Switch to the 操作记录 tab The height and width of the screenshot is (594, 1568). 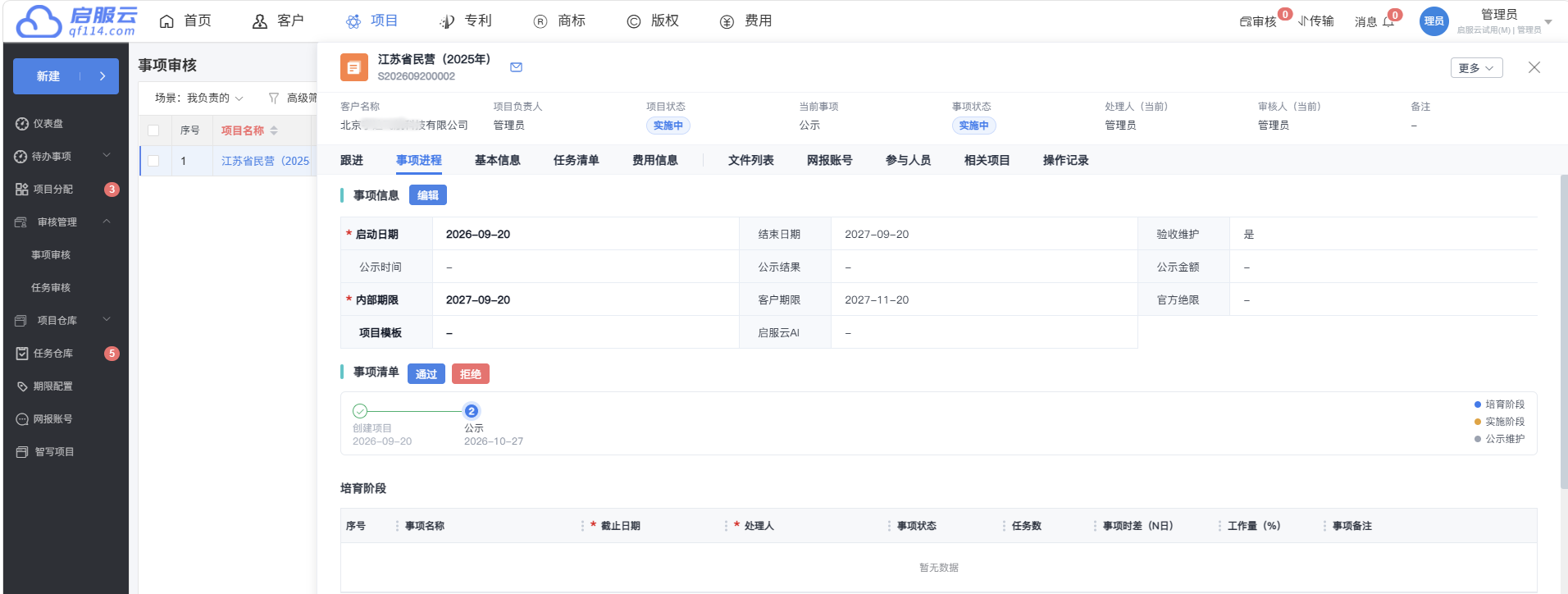coord(1065,161)
